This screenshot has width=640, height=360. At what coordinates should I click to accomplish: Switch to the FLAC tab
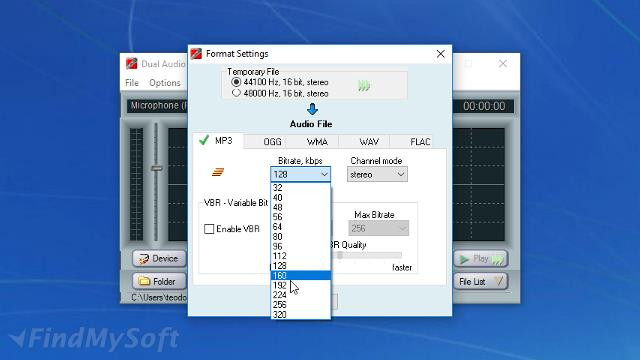(420, 142)
